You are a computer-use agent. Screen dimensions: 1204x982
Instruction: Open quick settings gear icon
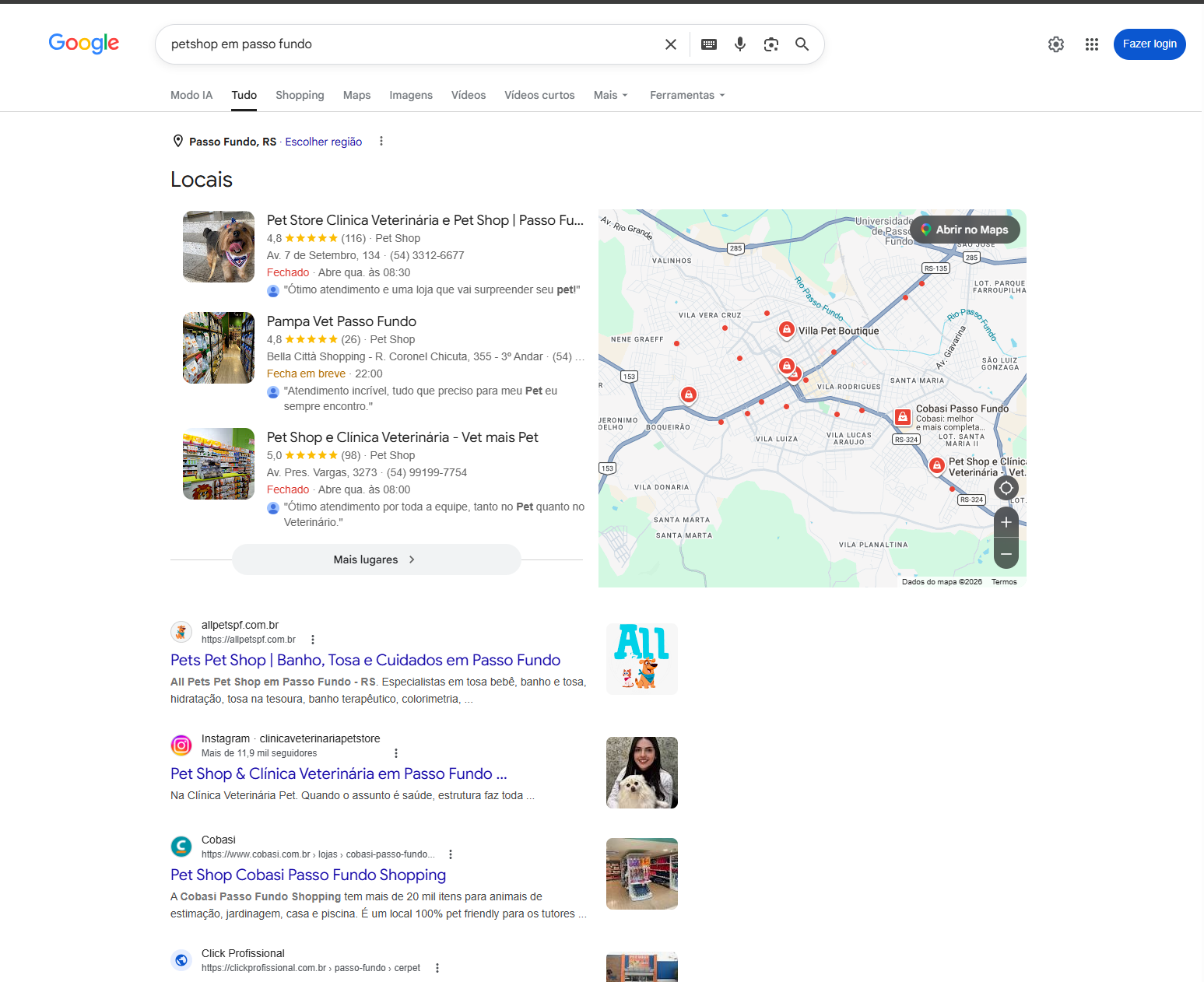click(1056, 44)
